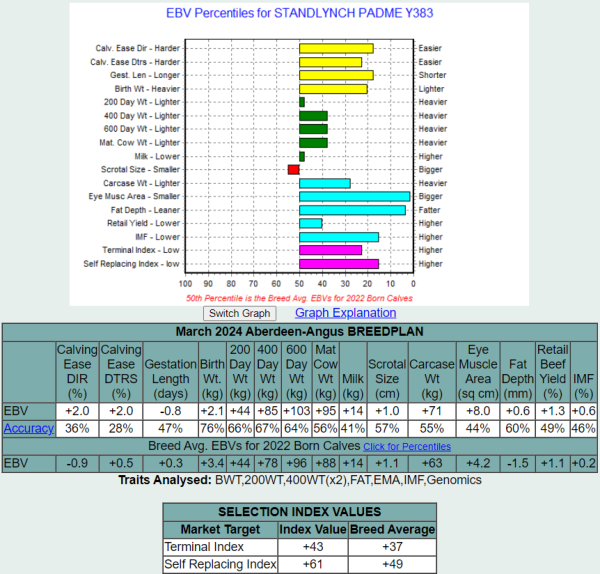Click the yellow Gest. Len bar
Viewport: 600px width, 574px height.
click(336, 75)
